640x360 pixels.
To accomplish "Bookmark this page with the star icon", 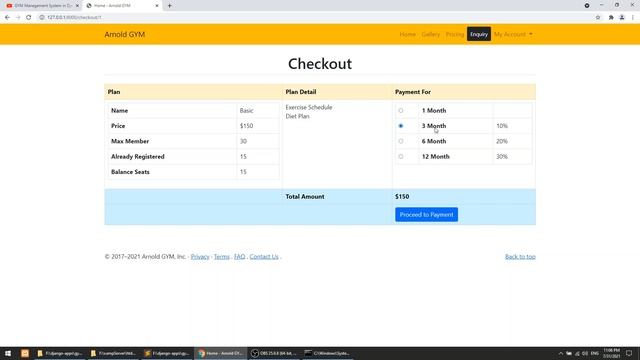I will tap(598, 17).
